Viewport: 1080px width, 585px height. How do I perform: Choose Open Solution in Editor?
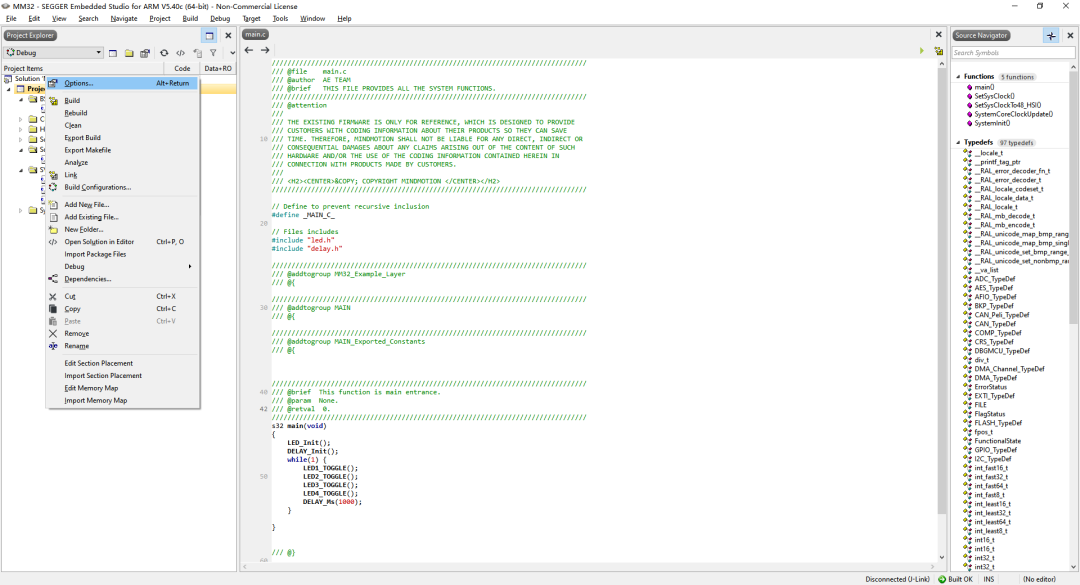tap(123, 242)
